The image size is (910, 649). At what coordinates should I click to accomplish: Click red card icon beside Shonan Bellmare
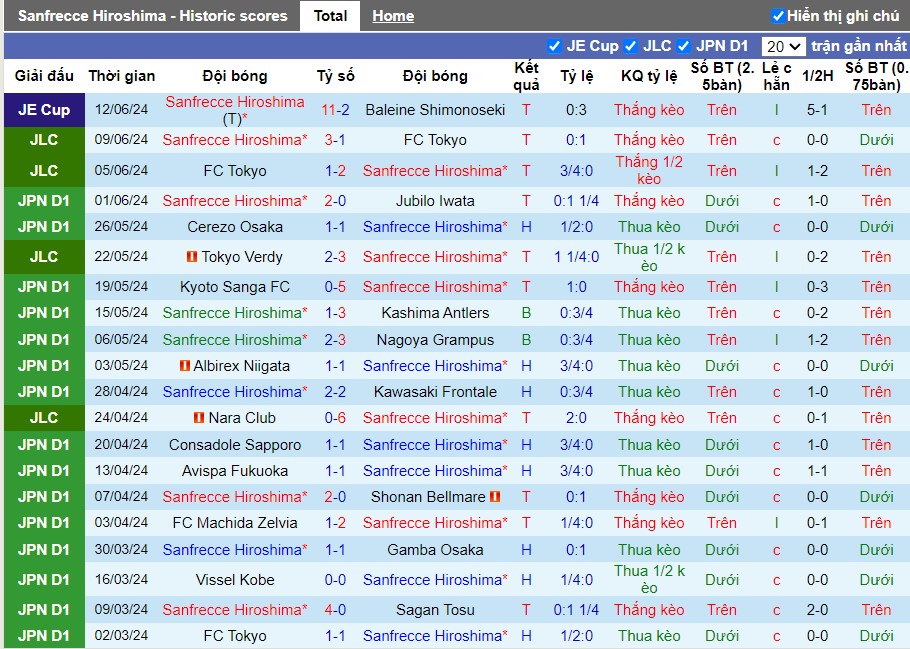pos(495,497)
